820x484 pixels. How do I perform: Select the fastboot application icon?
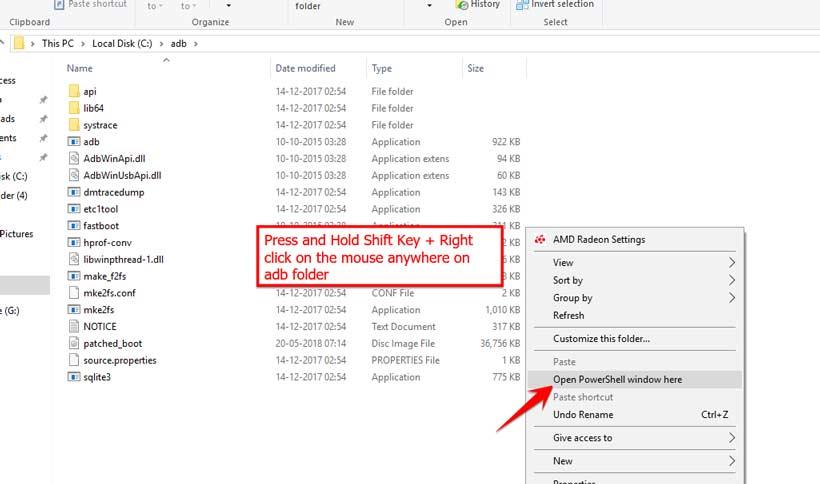pos(74,226)
